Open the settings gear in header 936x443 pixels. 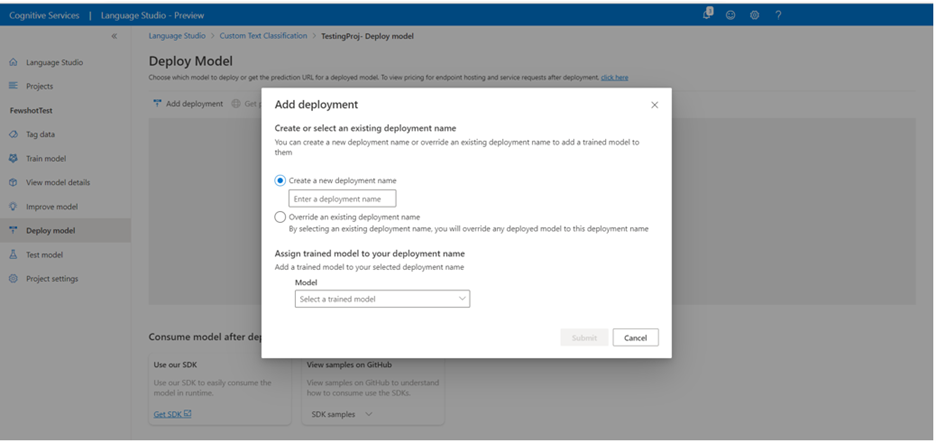755,15
